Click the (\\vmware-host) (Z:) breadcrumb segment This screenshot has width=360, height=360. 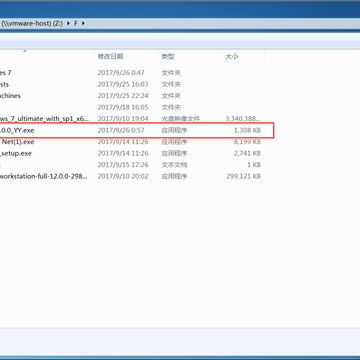click(x=32, y=24)
